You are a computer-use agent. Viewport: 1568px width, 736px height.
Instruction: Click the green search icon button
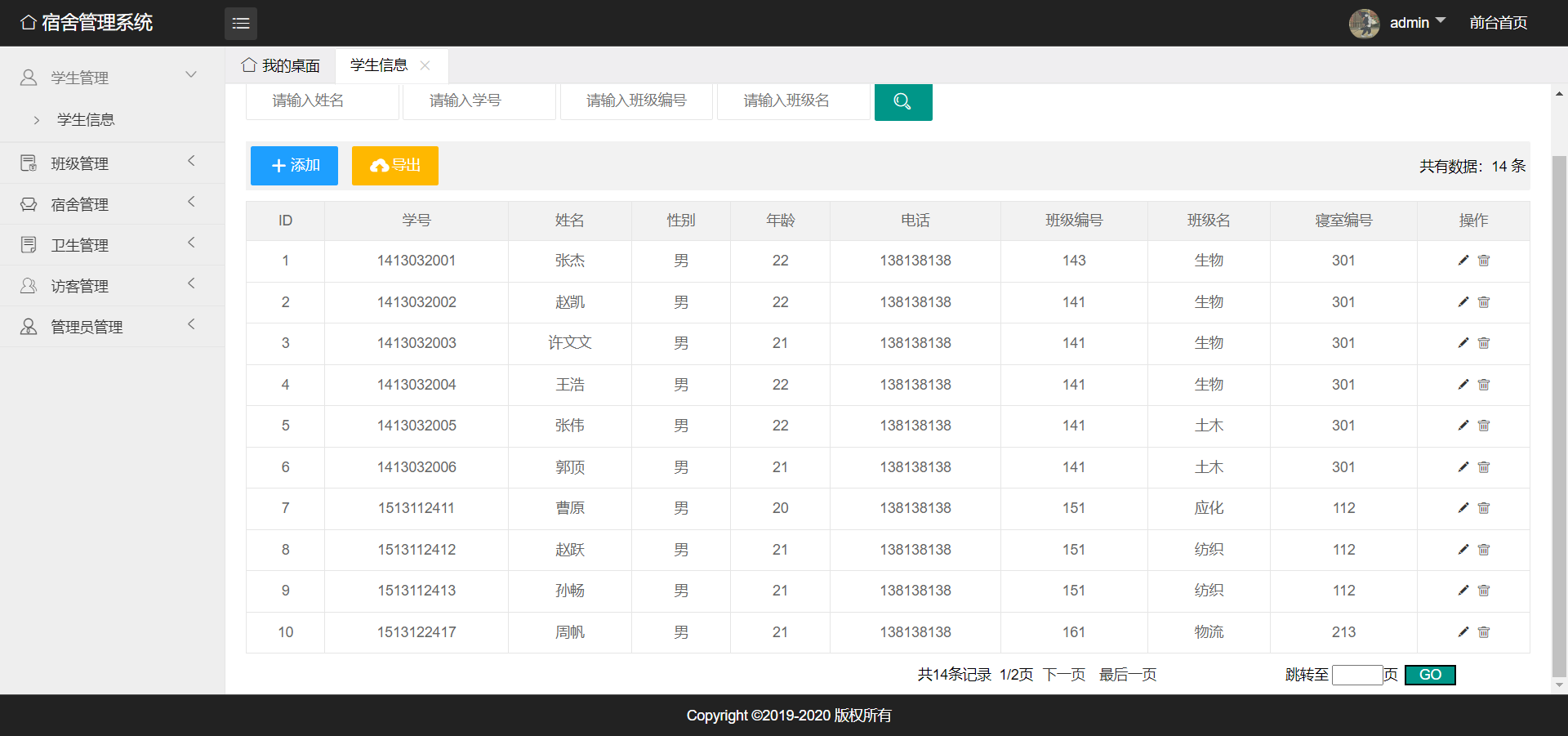pos(903,102)
